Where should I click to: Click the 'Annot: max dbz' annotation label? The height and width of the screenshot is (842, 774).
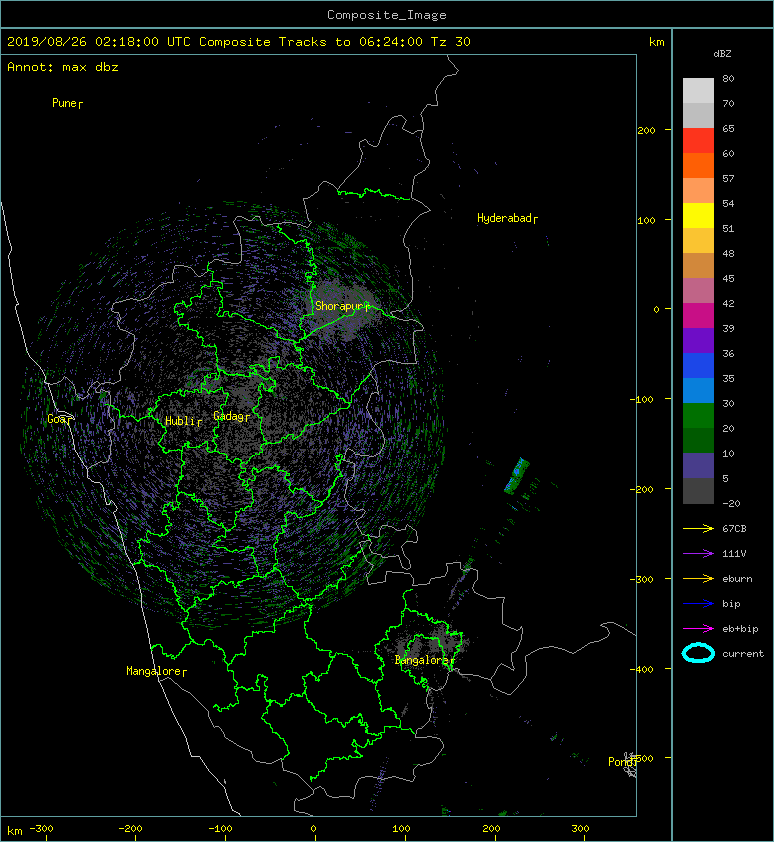(63, 67)
